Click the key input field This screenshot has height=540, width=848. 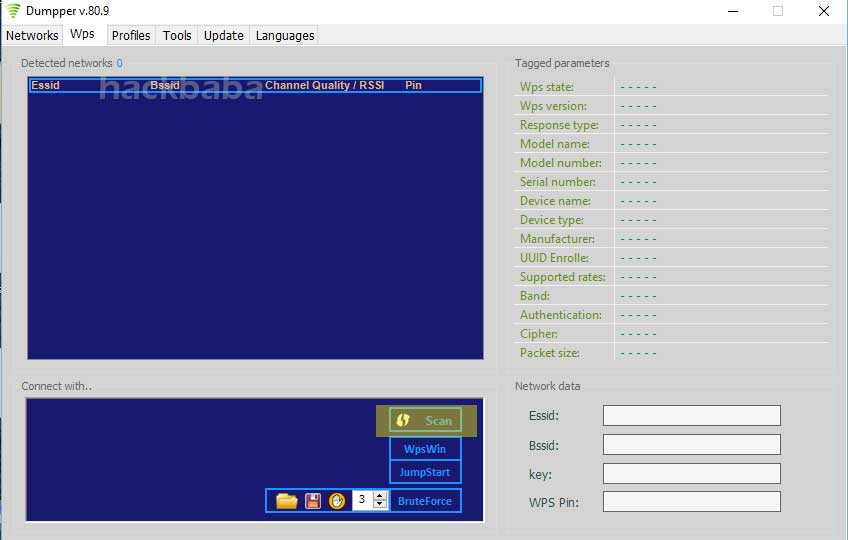coord(692,473)
